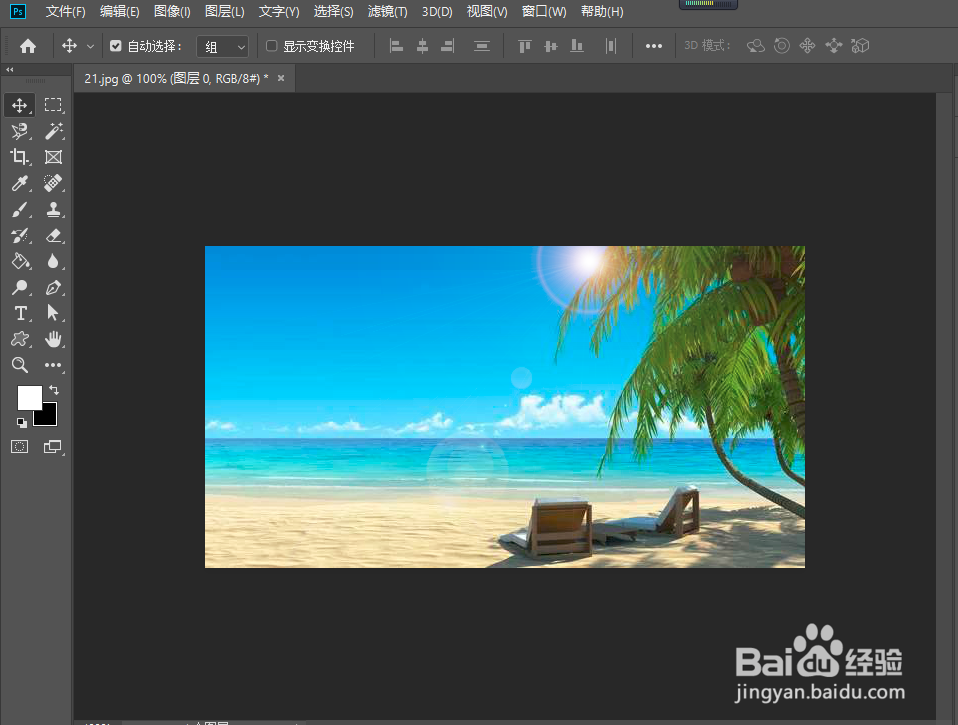958x725 pixels.
Task: Change the screen mode icon
Action: (x=53, y=446)
